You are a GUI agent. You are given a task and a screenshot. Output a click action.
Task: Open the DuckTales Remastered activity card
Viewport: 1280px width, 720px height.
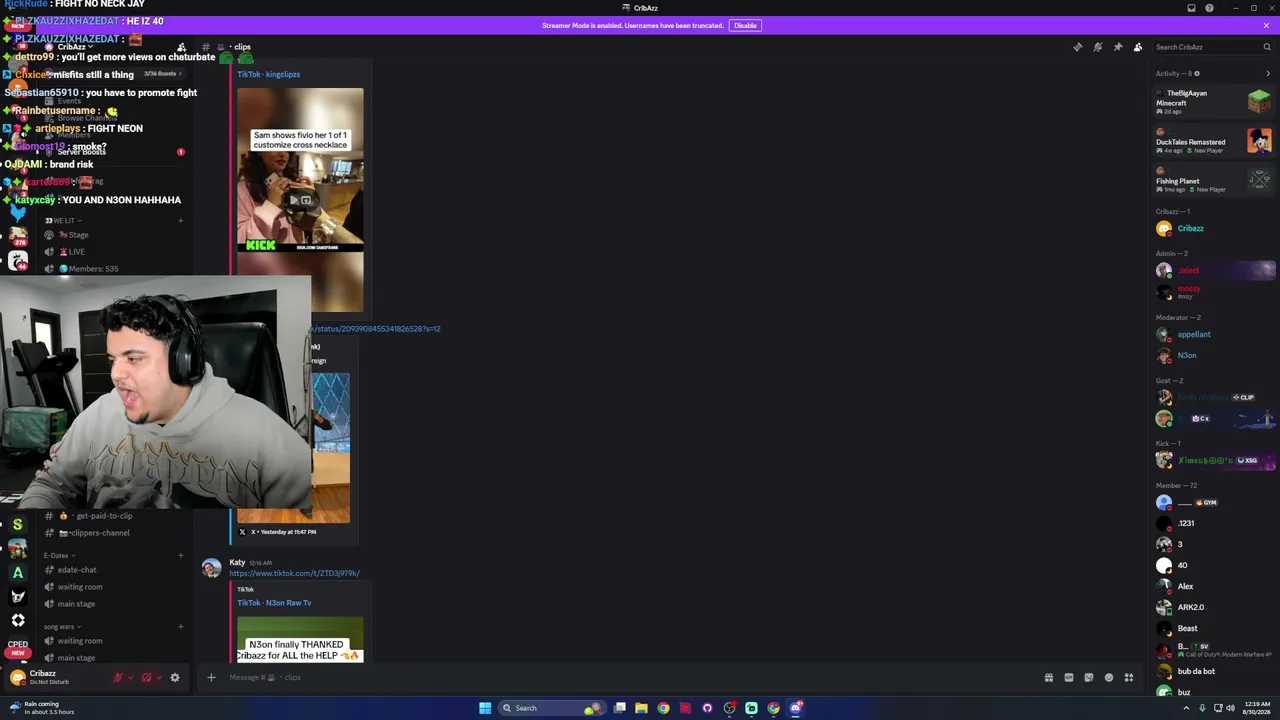pos(1214,141)
